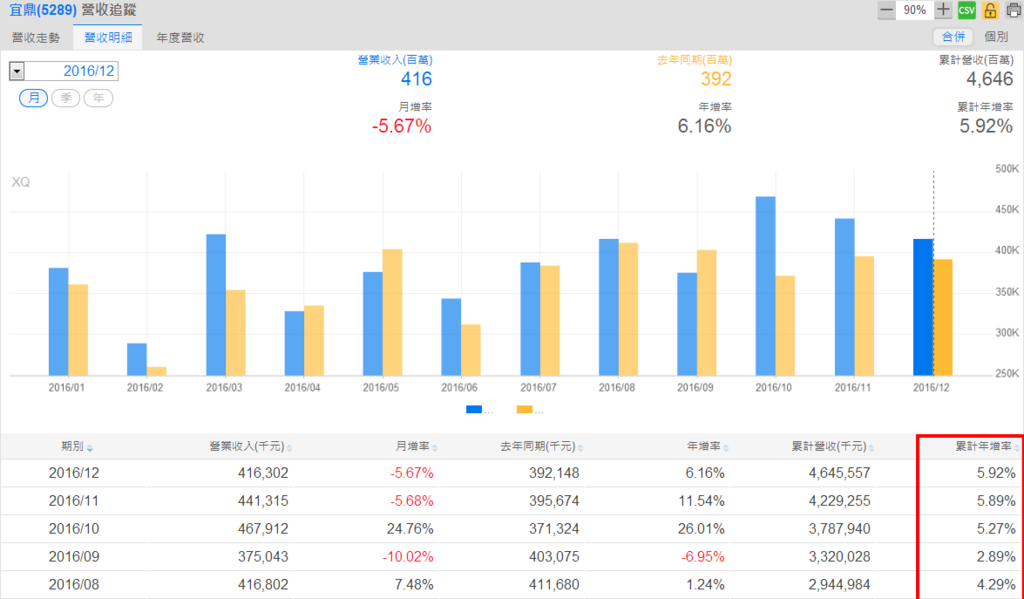Sort table by 期別 column
This screenshot has width=1024, height=599.
point(76,447)
